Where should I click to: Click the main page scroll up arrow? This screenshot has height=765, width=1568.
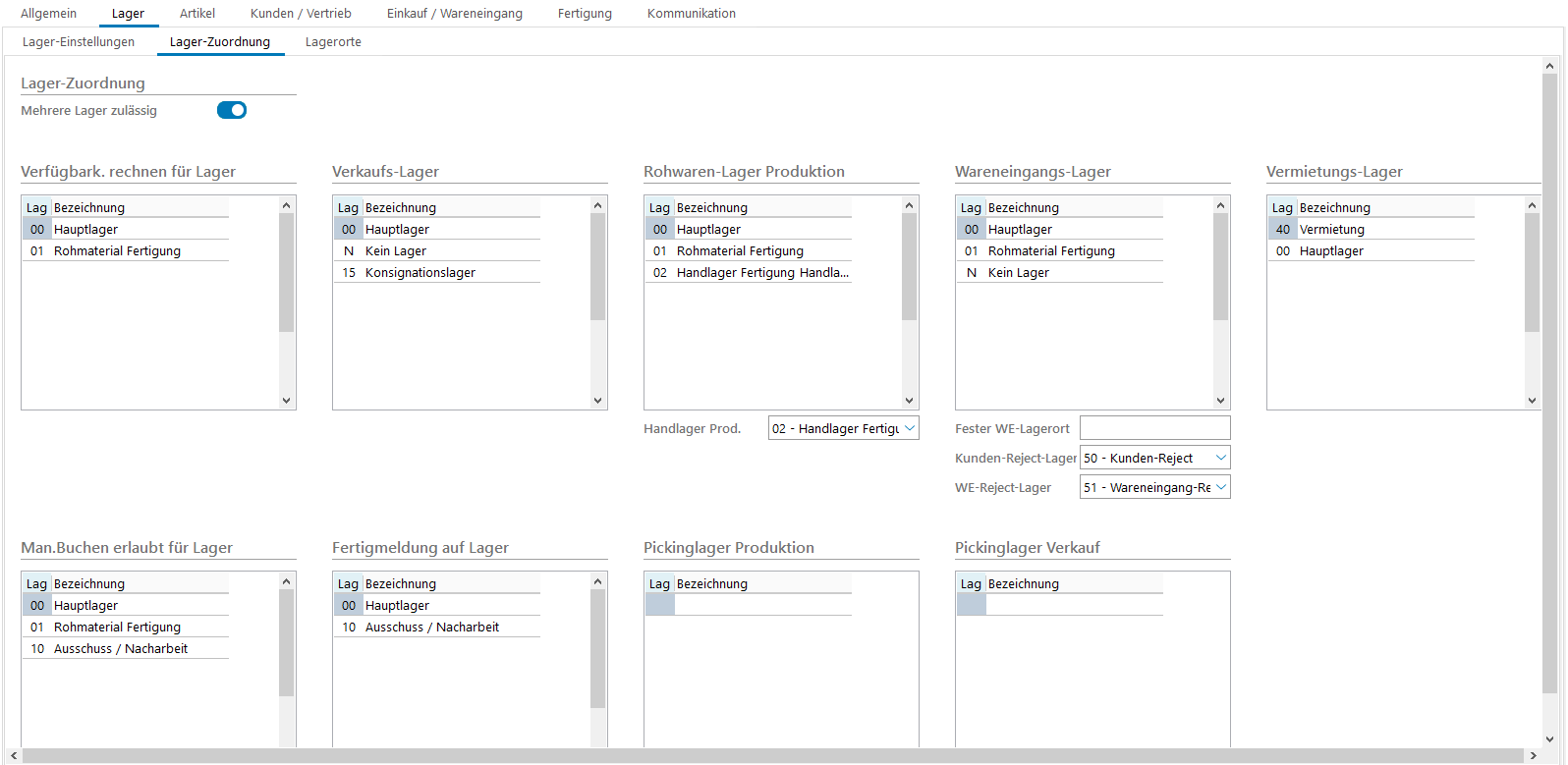tap(1550, 67)
